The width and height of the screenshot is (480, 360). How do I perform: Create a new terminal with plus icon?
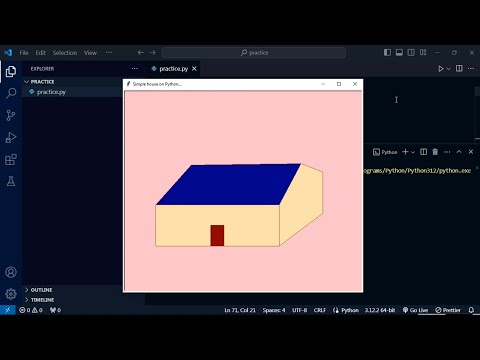click(x=405, y=152)
